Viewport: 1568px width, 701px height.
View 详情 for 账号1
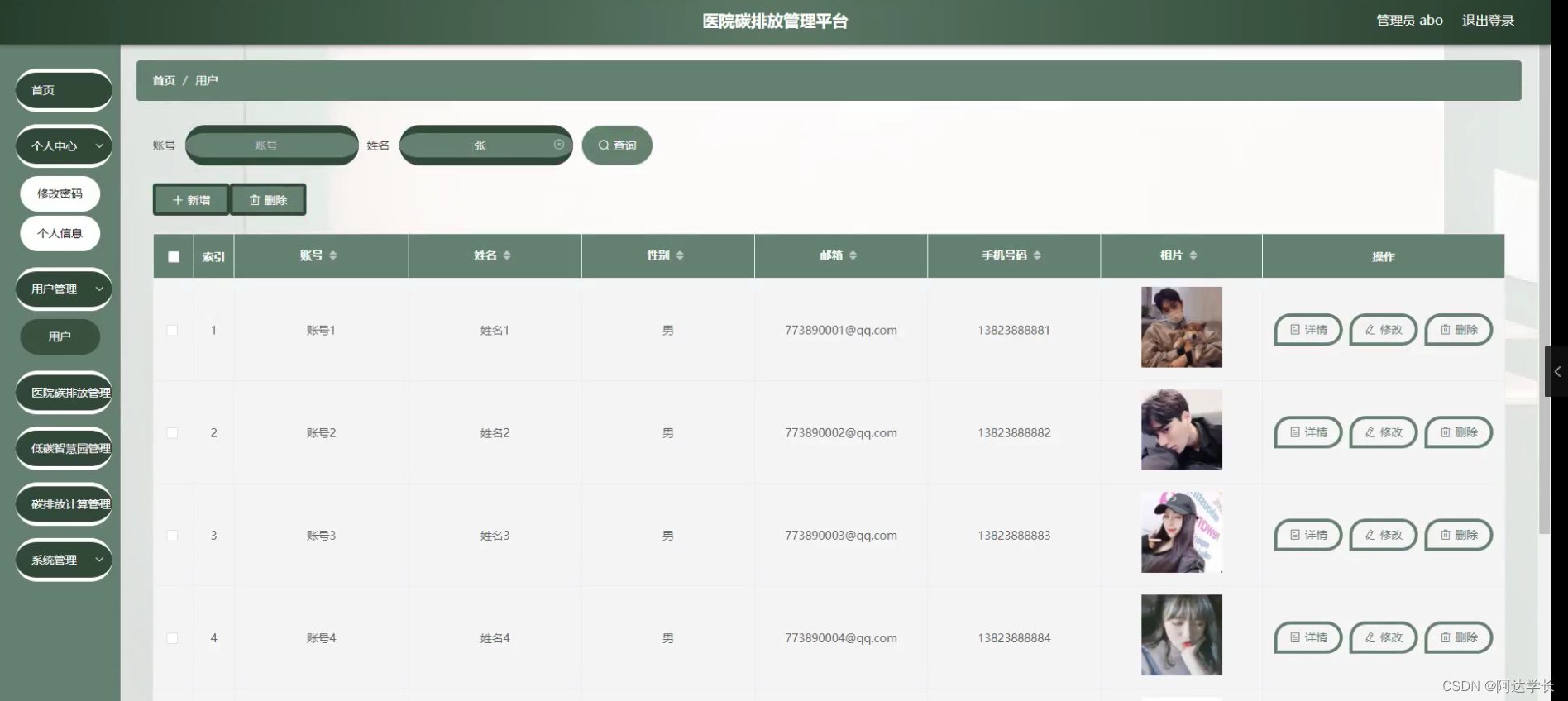click(x=1308, y=329)
